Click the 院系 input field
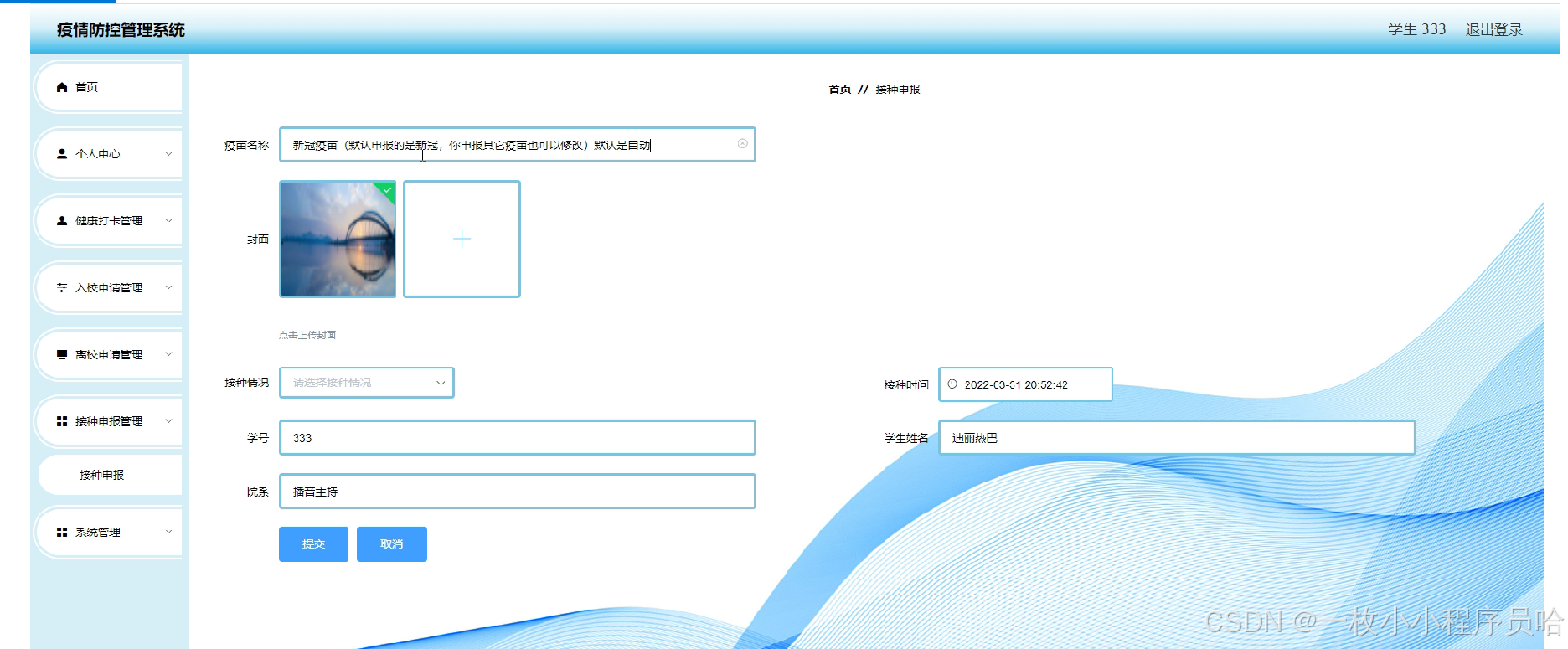 518,492
